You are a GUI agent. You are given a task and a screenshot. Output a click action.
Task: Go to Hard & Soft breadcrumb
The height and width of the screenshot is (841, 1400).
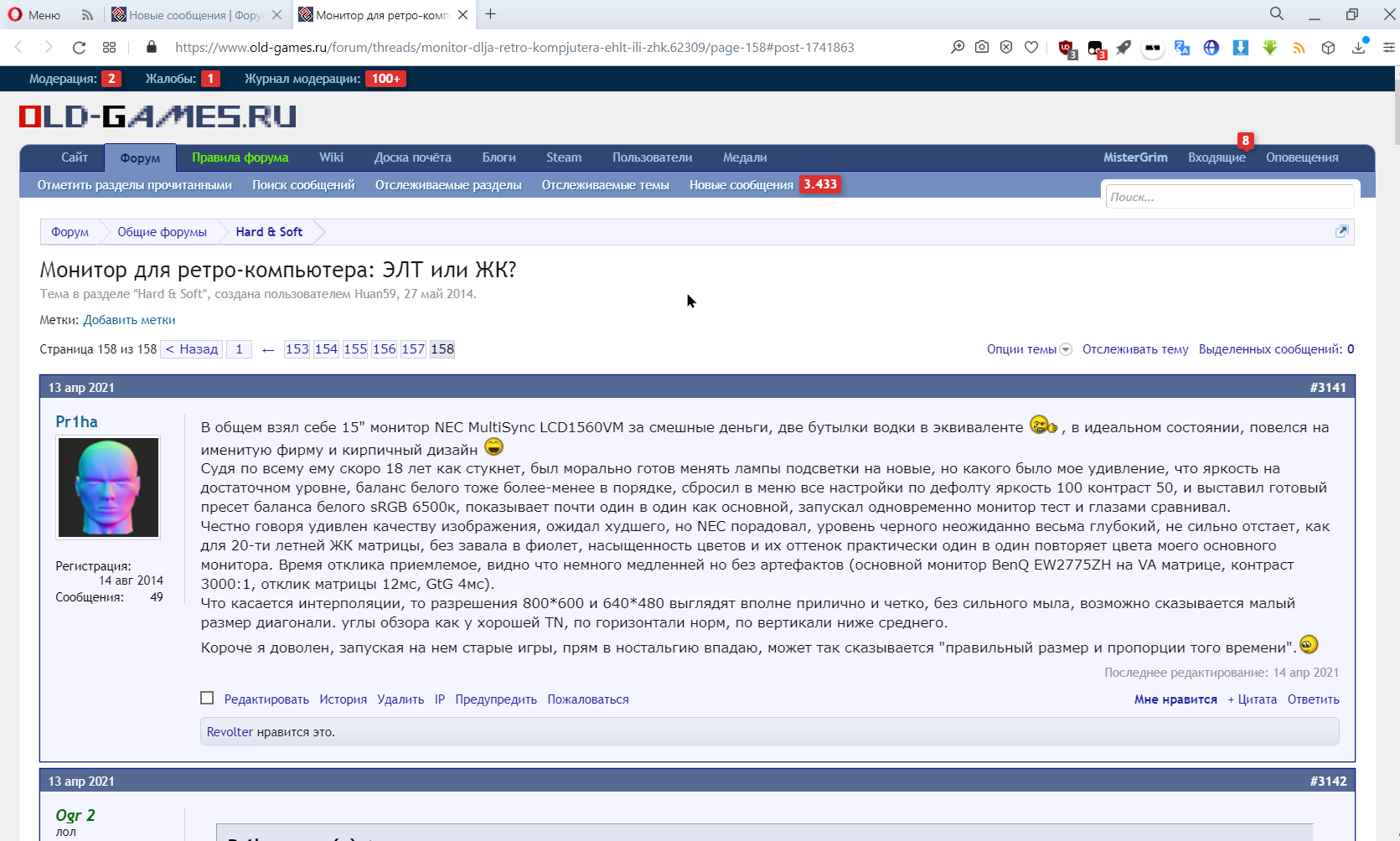click(x=269, y=232)
